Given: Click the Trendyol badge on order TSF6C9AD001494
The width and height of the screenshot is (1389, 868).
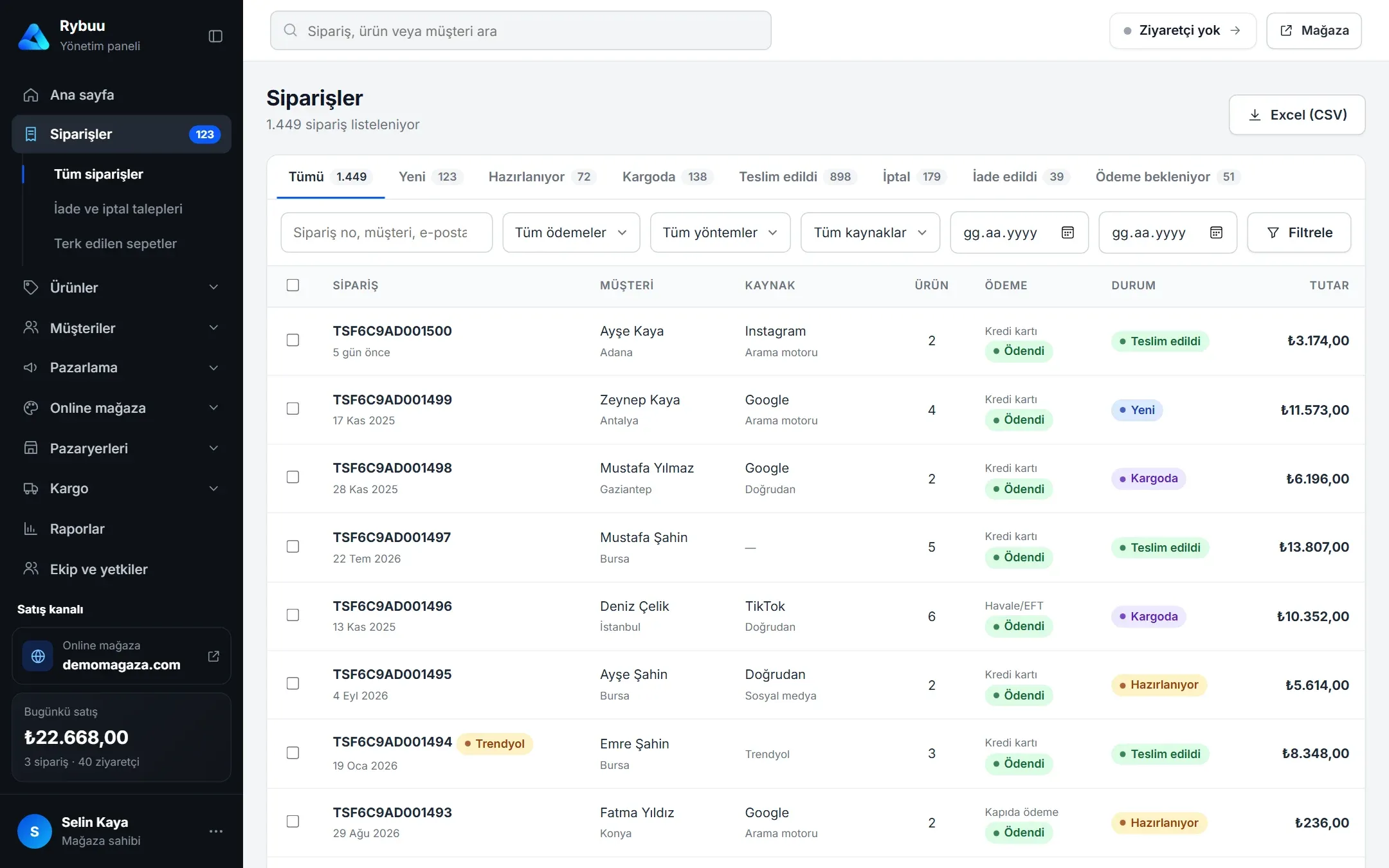Looking at the screenshot, I should (x=495, y=744).
